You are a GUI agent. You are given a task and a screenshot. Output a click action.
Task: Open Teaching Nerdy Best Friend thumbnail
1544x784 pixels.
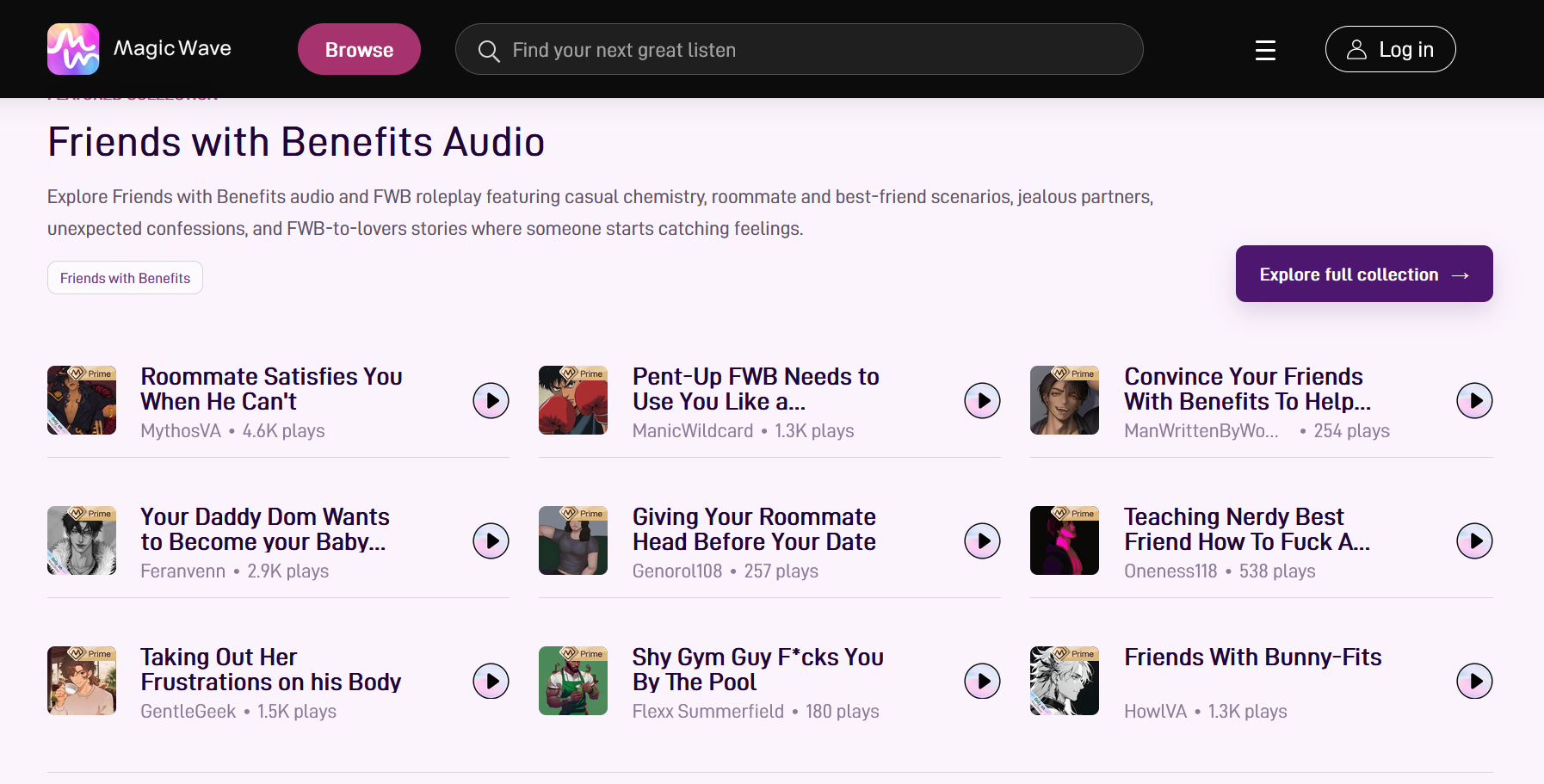point(1065,540)
